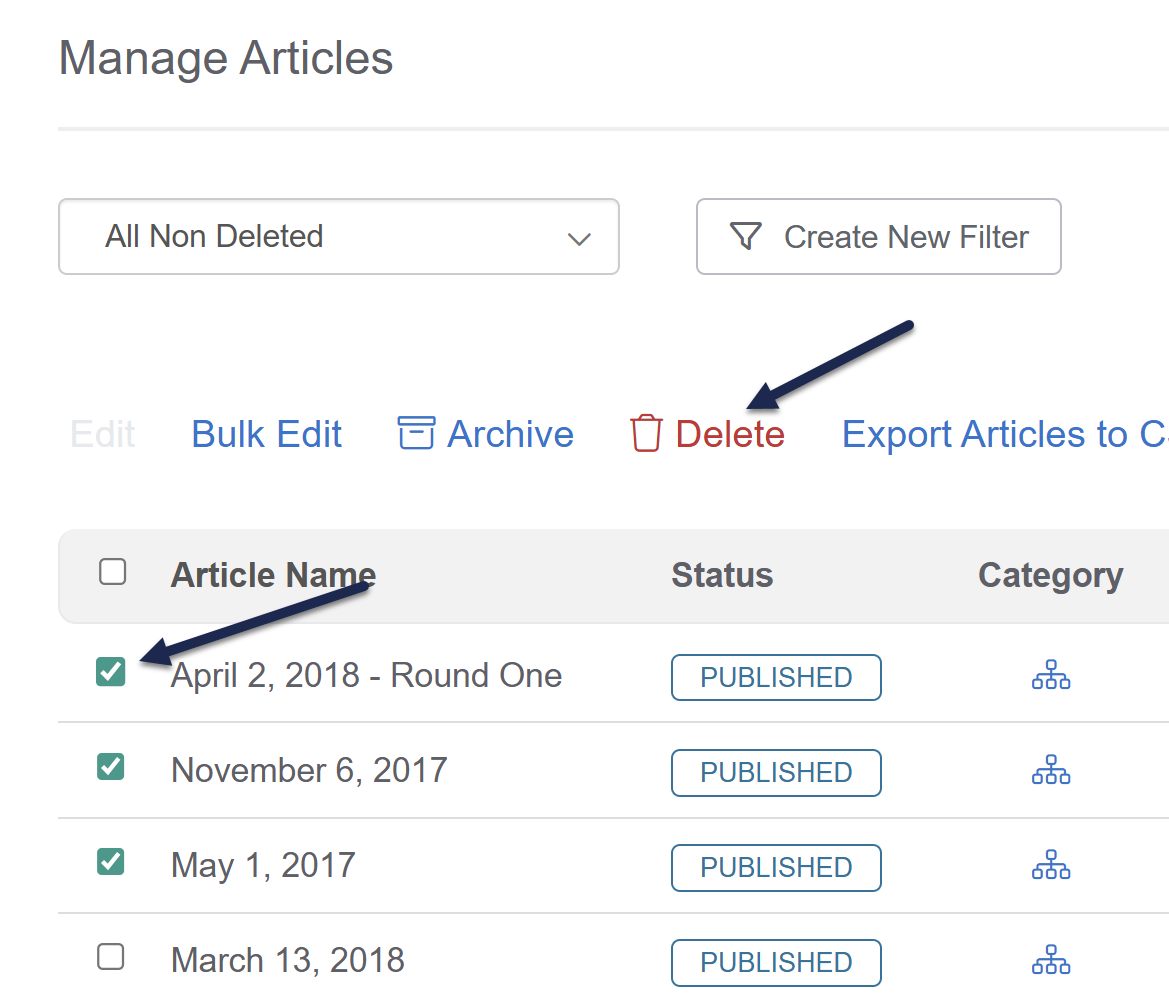Click the Archive box icon
This screenshot has height=1006, width=1169.
coord(416,433)
